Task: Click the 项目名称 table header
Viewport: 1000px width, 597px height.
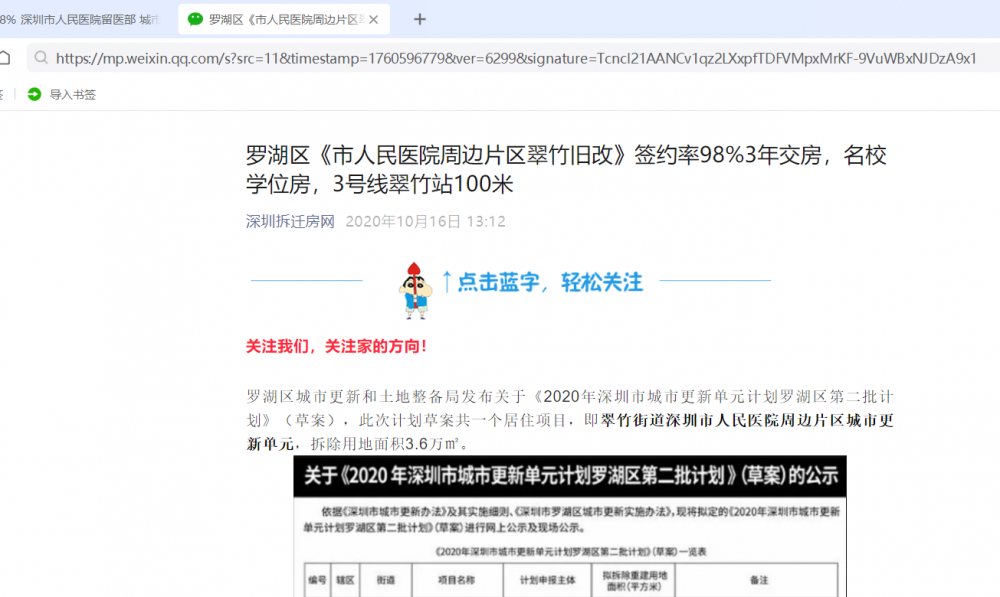Action: (x=457, y=580)
